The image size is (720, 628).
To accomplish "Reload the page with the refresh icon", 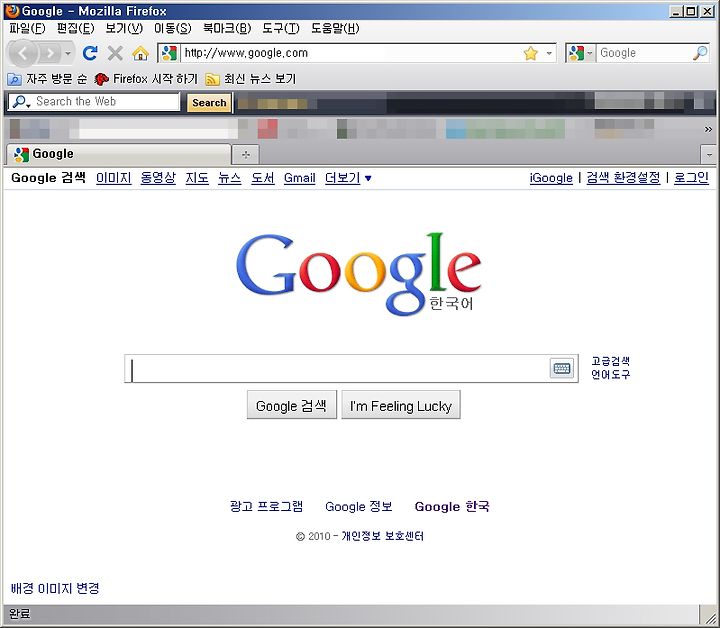I will (x=90, y=53).
